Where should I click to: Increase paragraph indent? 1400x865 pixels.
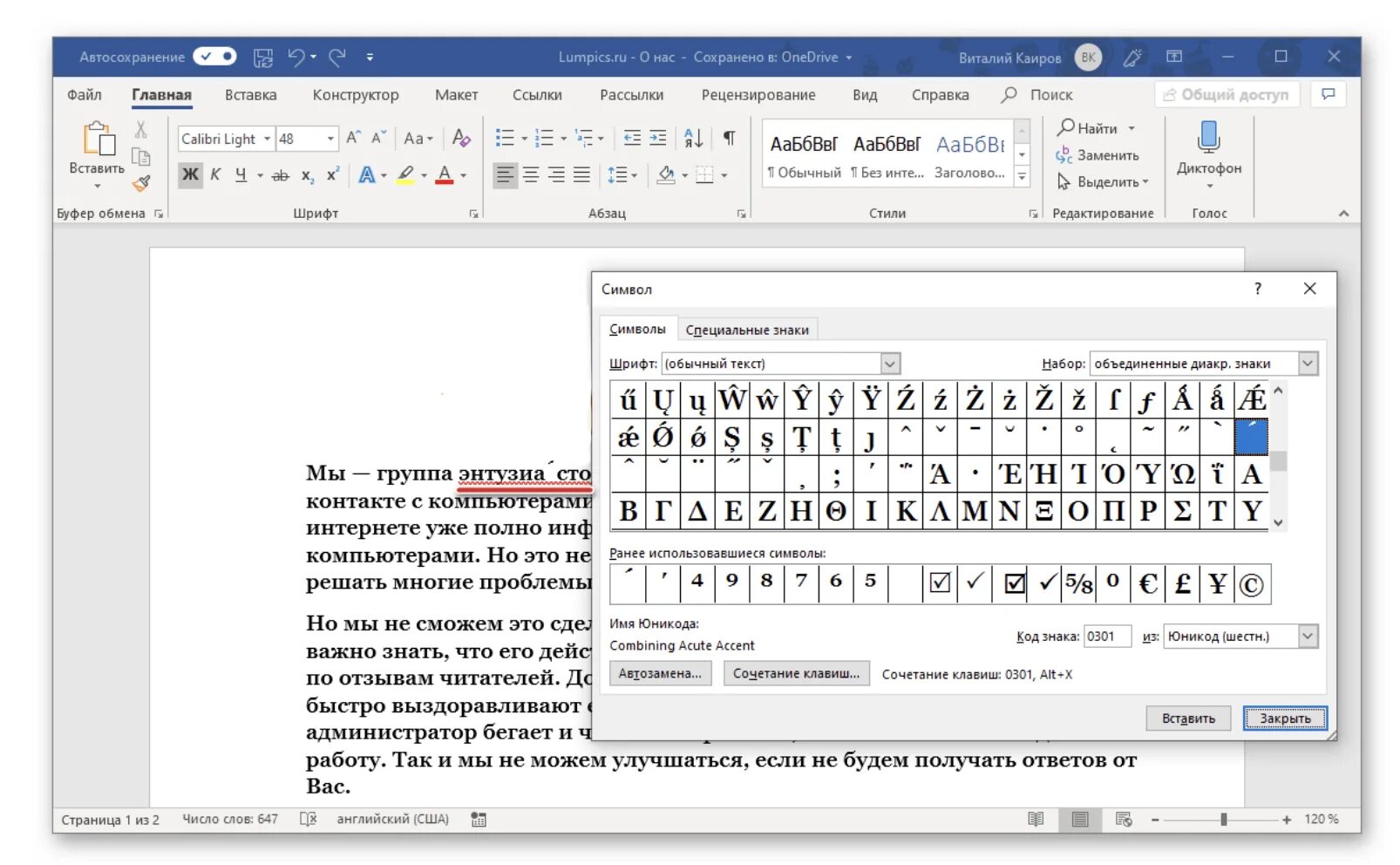658,138
